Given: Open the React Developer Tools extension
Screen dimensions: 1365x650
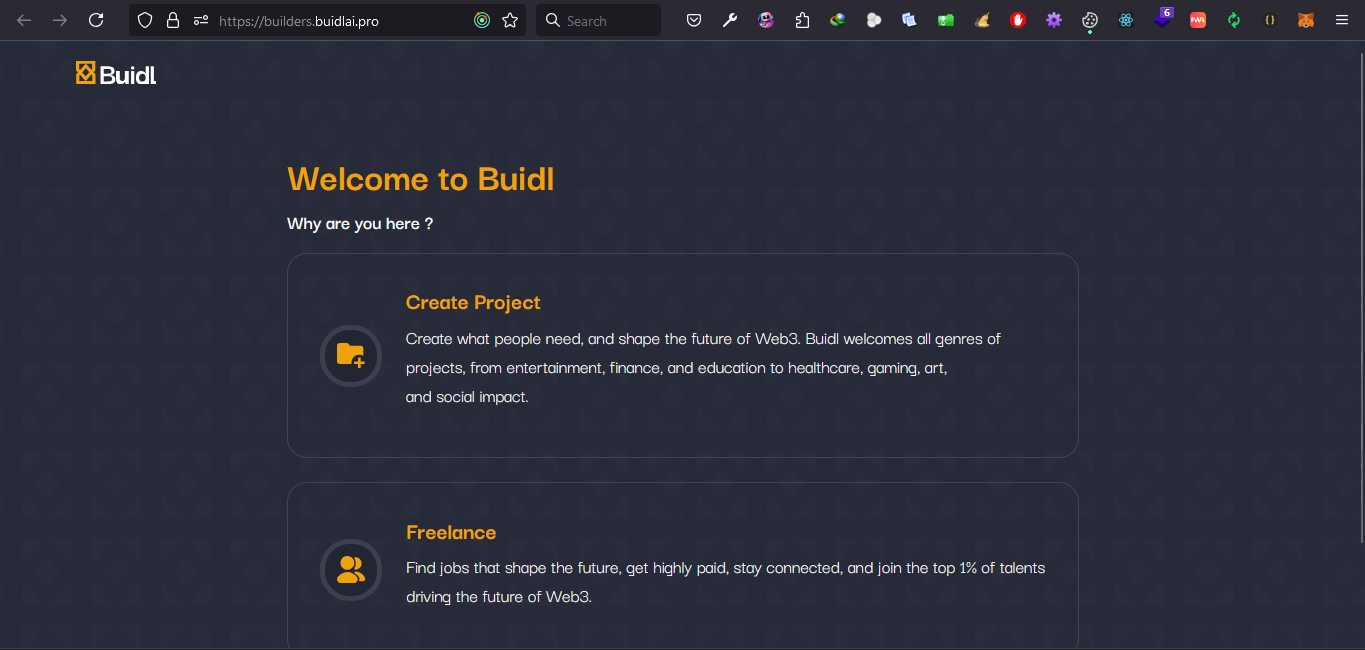Looking at the screenshot, I should coord(1126,20).
